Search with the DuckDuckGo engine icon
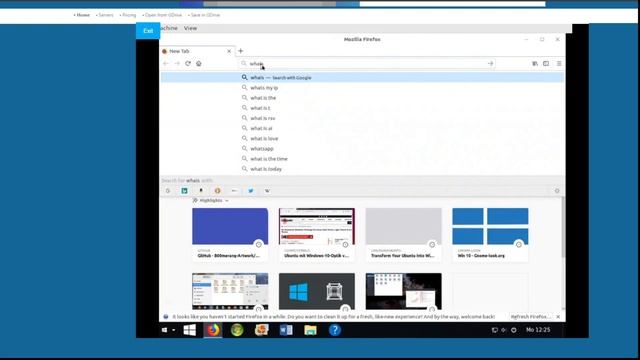 pyautogui.click(x=218, y=191)
